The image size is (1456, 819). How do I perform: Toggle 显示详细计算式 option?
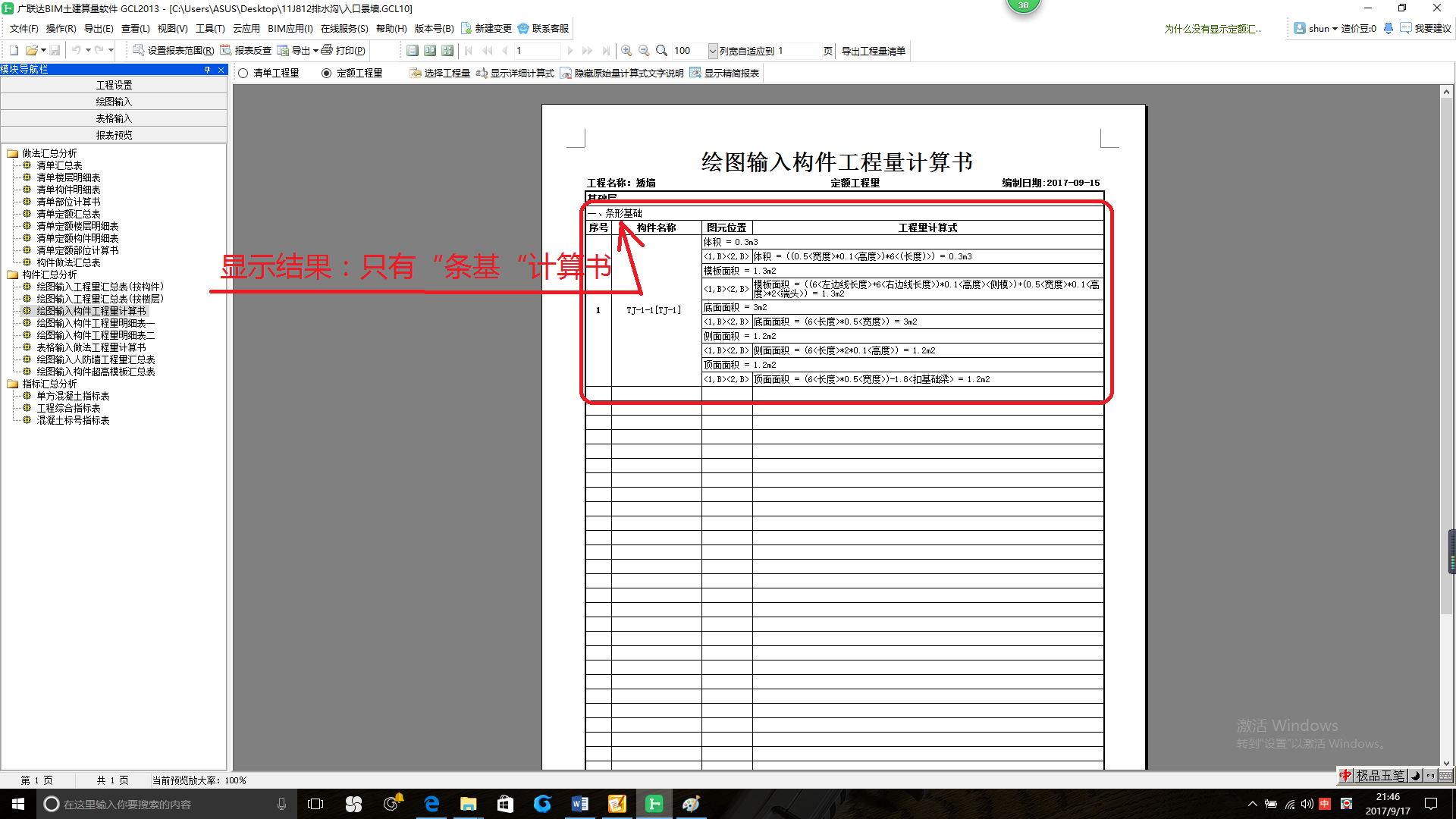(x=515, y=73)
